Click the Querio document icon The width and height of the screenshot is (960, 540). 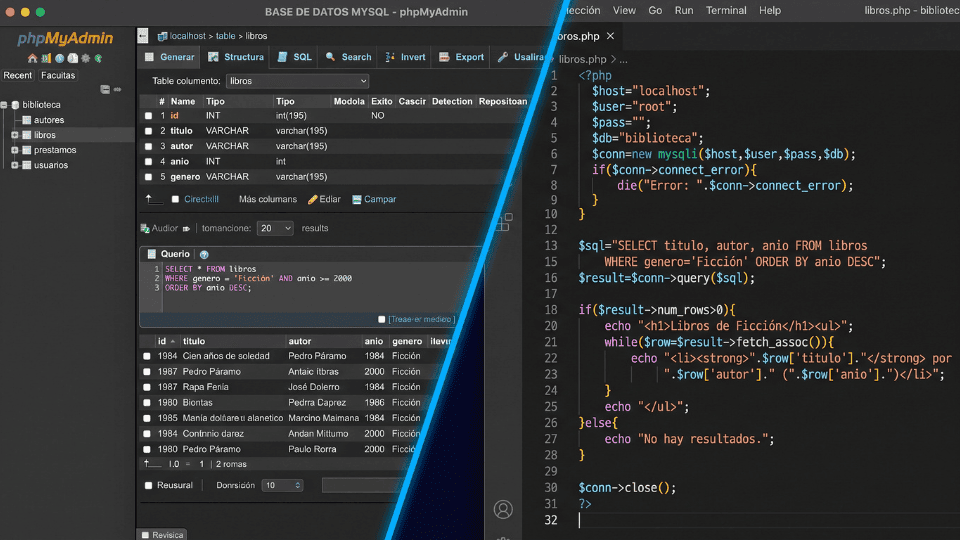[152, 254]
